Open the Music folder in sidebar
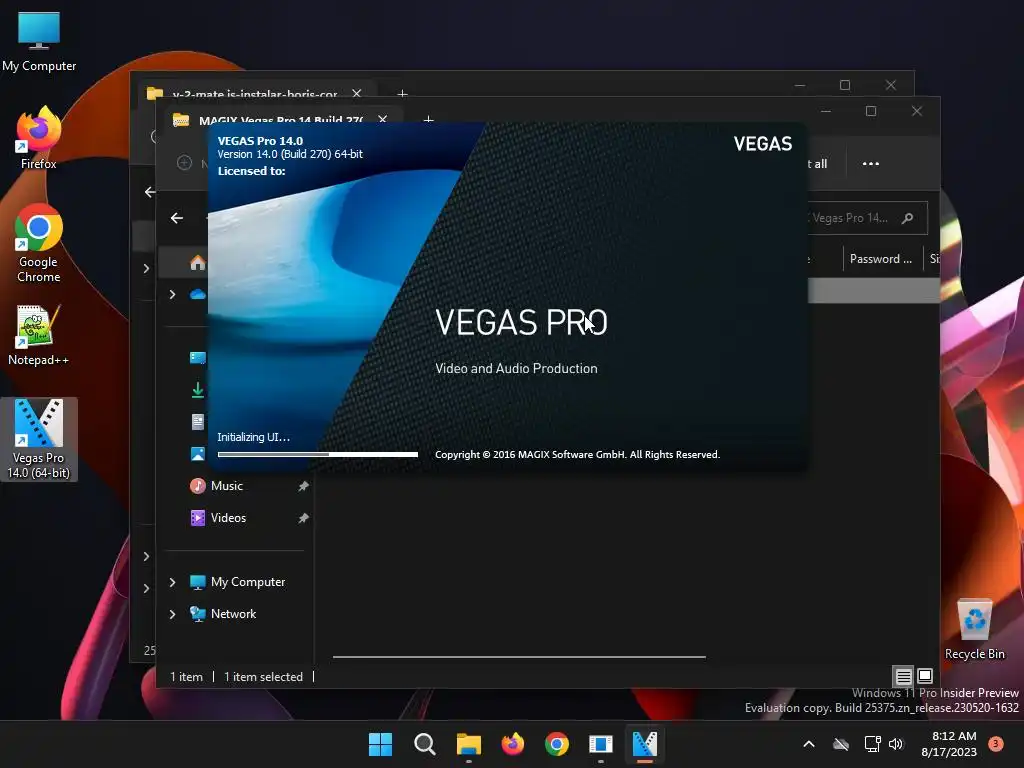Screen dimensions: 1024x768 tap(227, 486)
